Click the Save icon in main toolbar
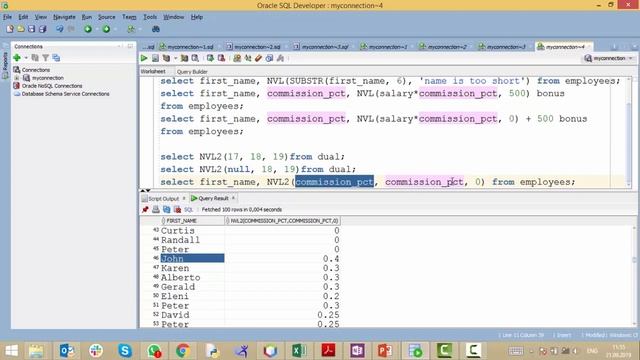This screenshot has width=640, height=360. (x=31, y=29)
